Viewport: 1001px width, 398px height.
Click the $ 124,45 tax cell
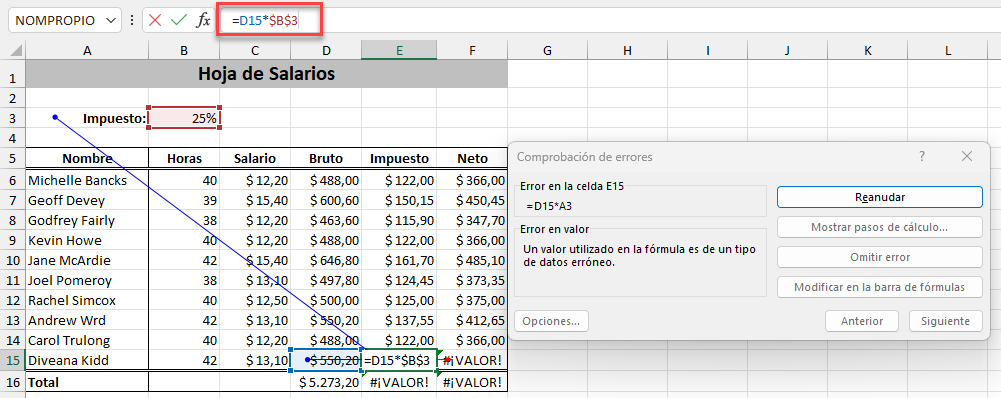[399, 280]
